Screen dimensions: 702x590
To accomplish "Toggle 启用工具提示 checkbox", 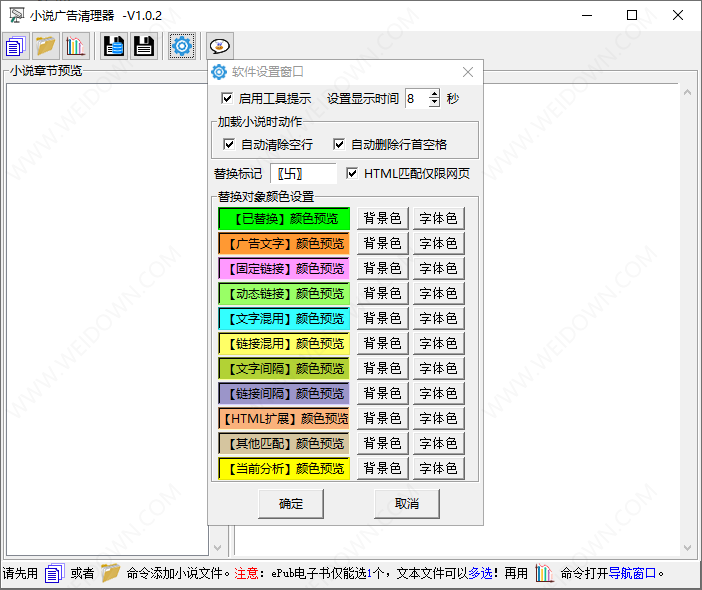I will 227,98.
